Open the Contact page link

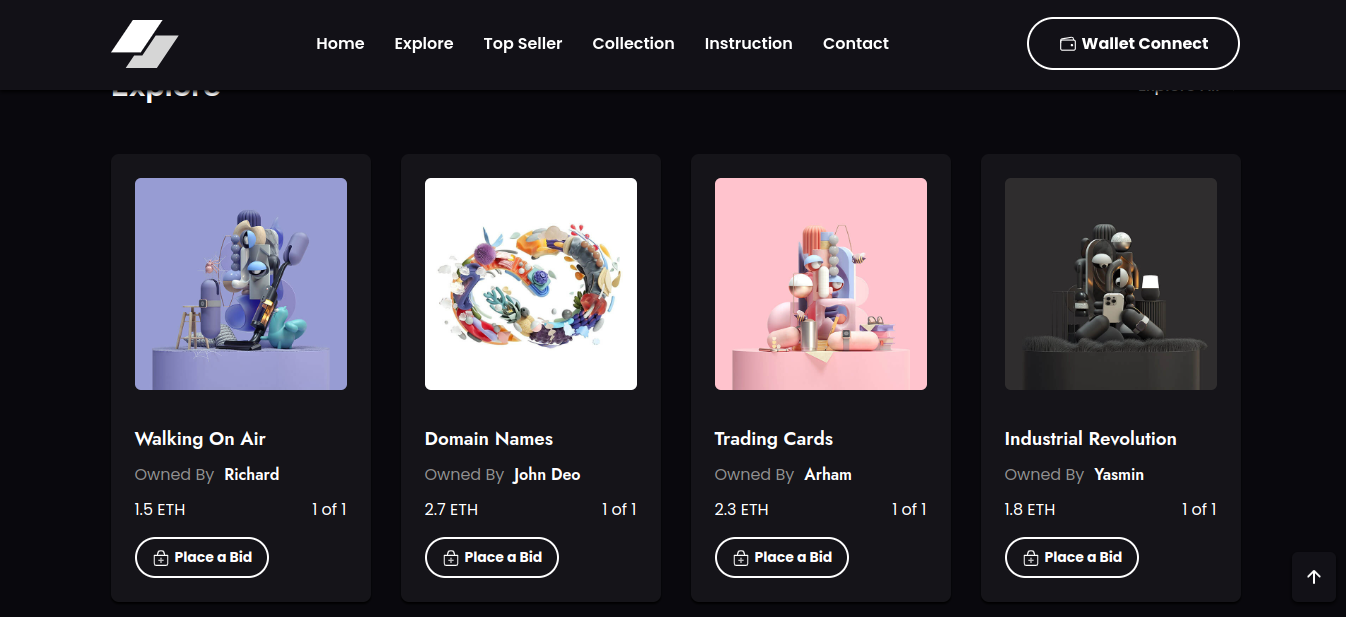[x=855, y=44]
